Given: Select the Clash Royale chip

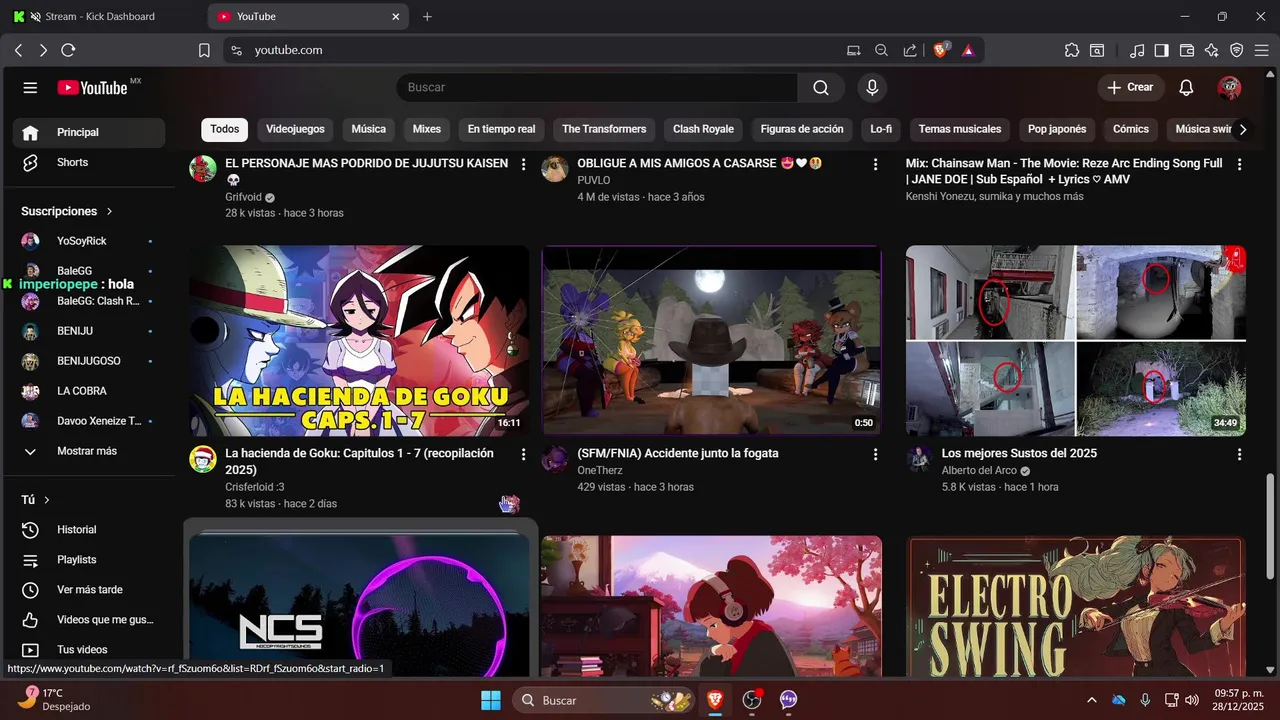Looking at the screenshot, I should pyautogui.click(x=703, y=129).
